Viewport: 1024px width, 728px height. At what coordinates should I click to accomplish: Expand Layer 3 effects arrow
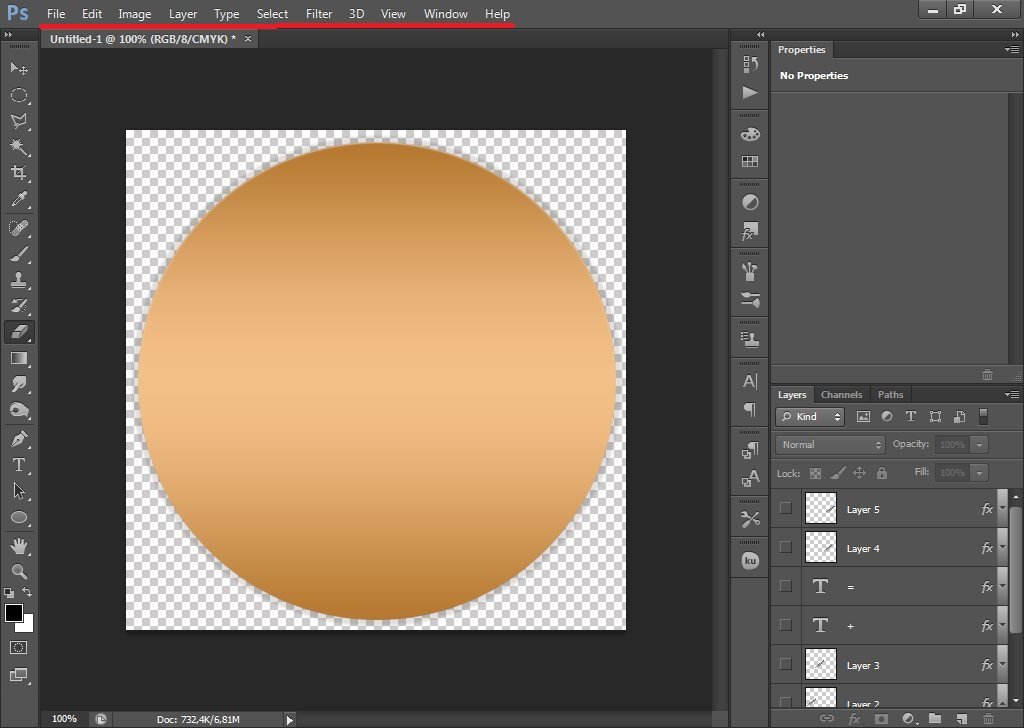[1002, 664]
